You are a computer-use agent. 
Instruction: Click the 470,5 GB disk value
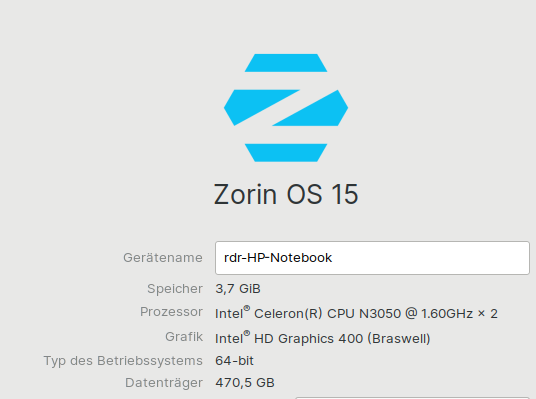[245, 383]
